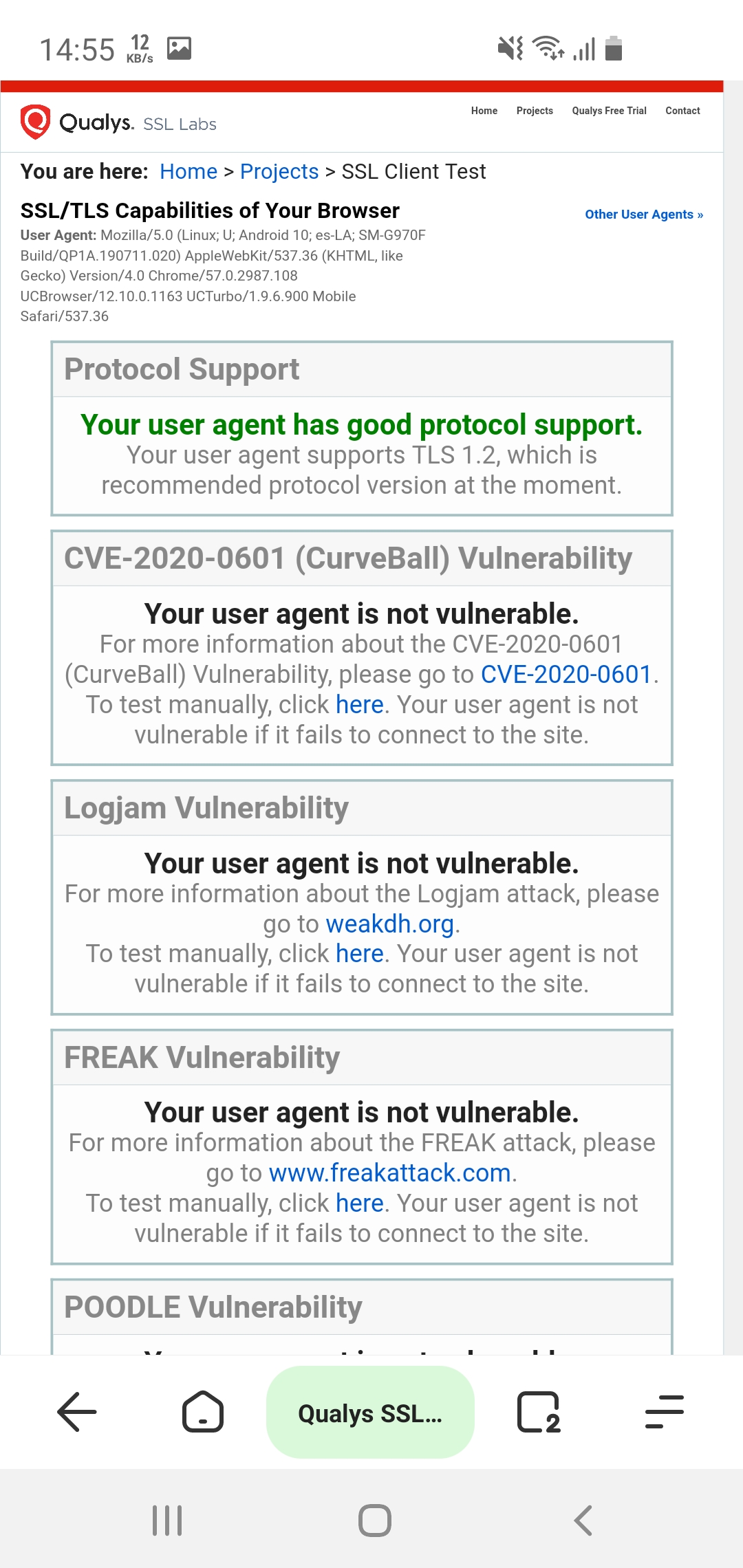Viewport: 743px width, 1568px height.
Task: Open Other User Agents link
Action: [644, 215]
